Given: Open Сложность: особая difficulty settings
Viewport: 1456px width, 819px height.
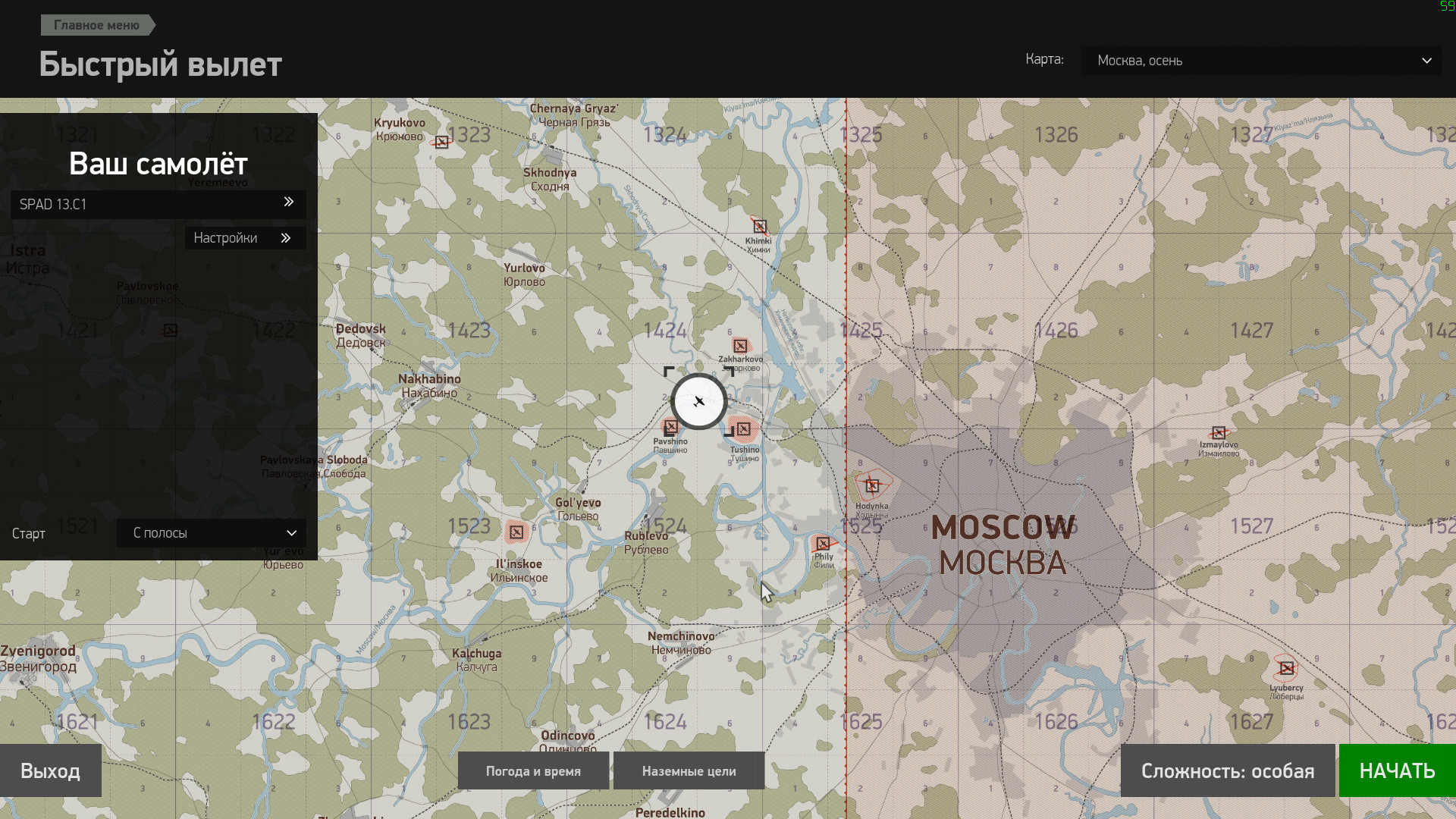Looking at the screenshot, I should pos(1228,770).
